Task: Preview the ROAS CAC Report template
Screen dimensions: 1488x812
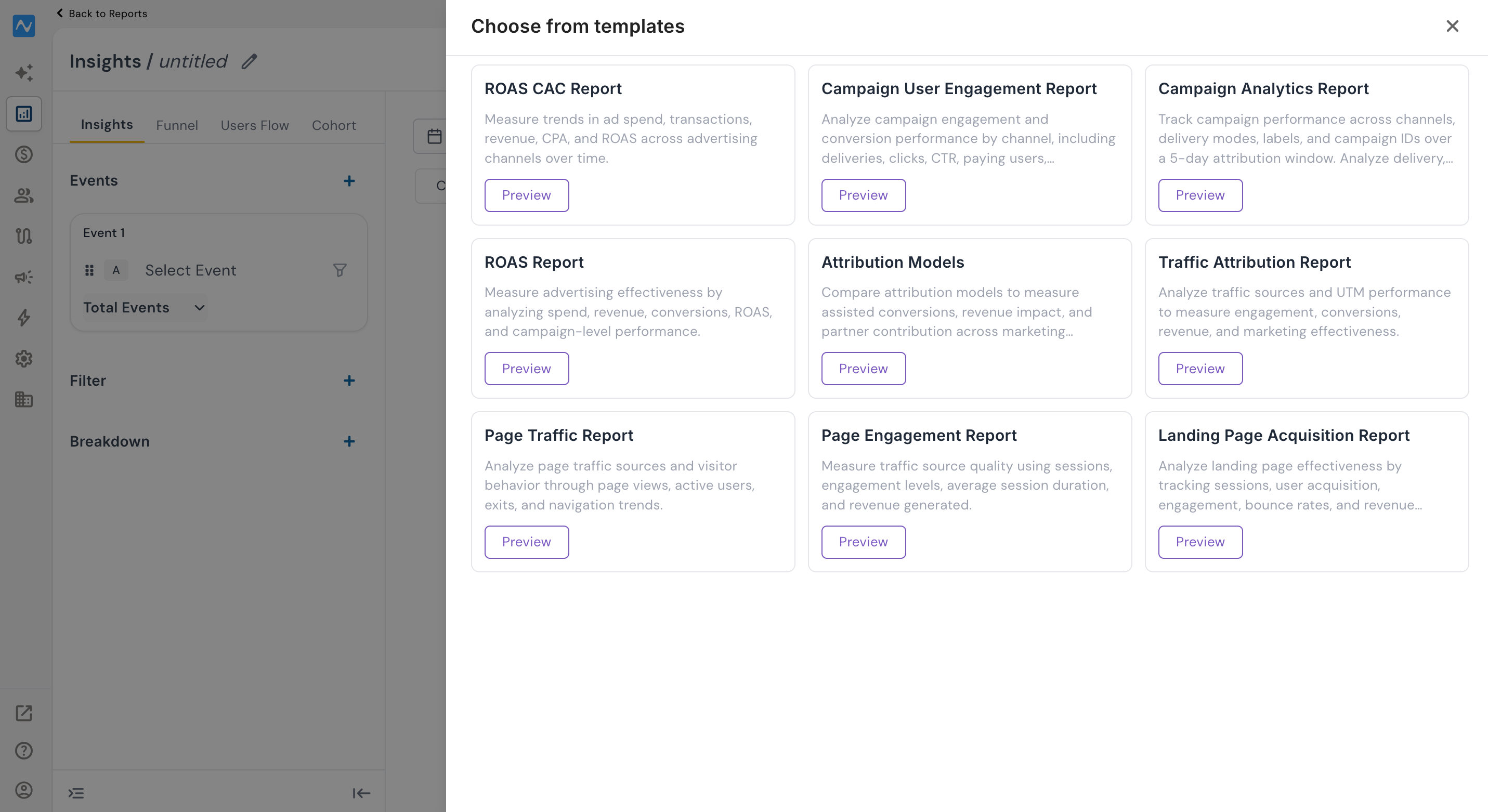Action: pos(526,195)
